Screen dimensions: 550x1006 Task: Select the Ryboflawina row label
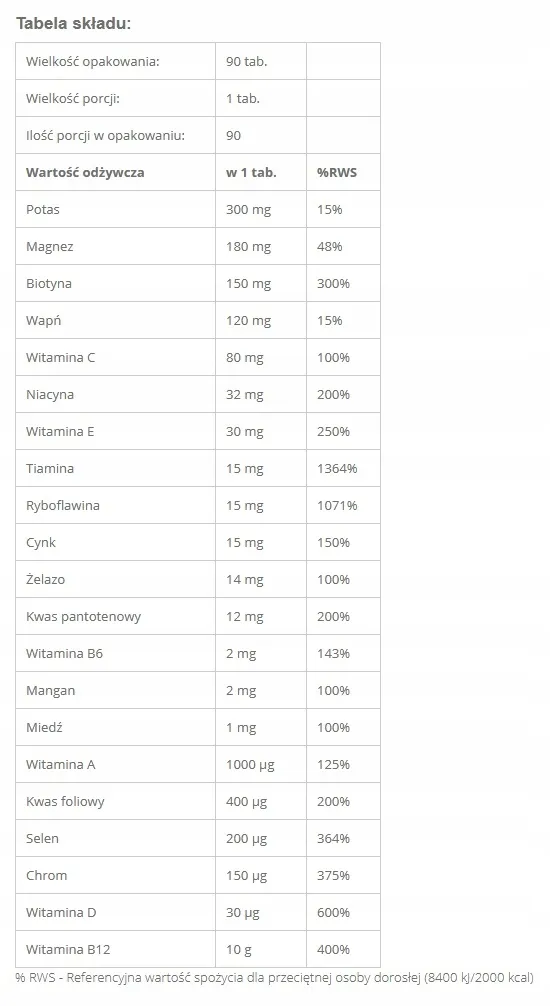click(63, 506)
